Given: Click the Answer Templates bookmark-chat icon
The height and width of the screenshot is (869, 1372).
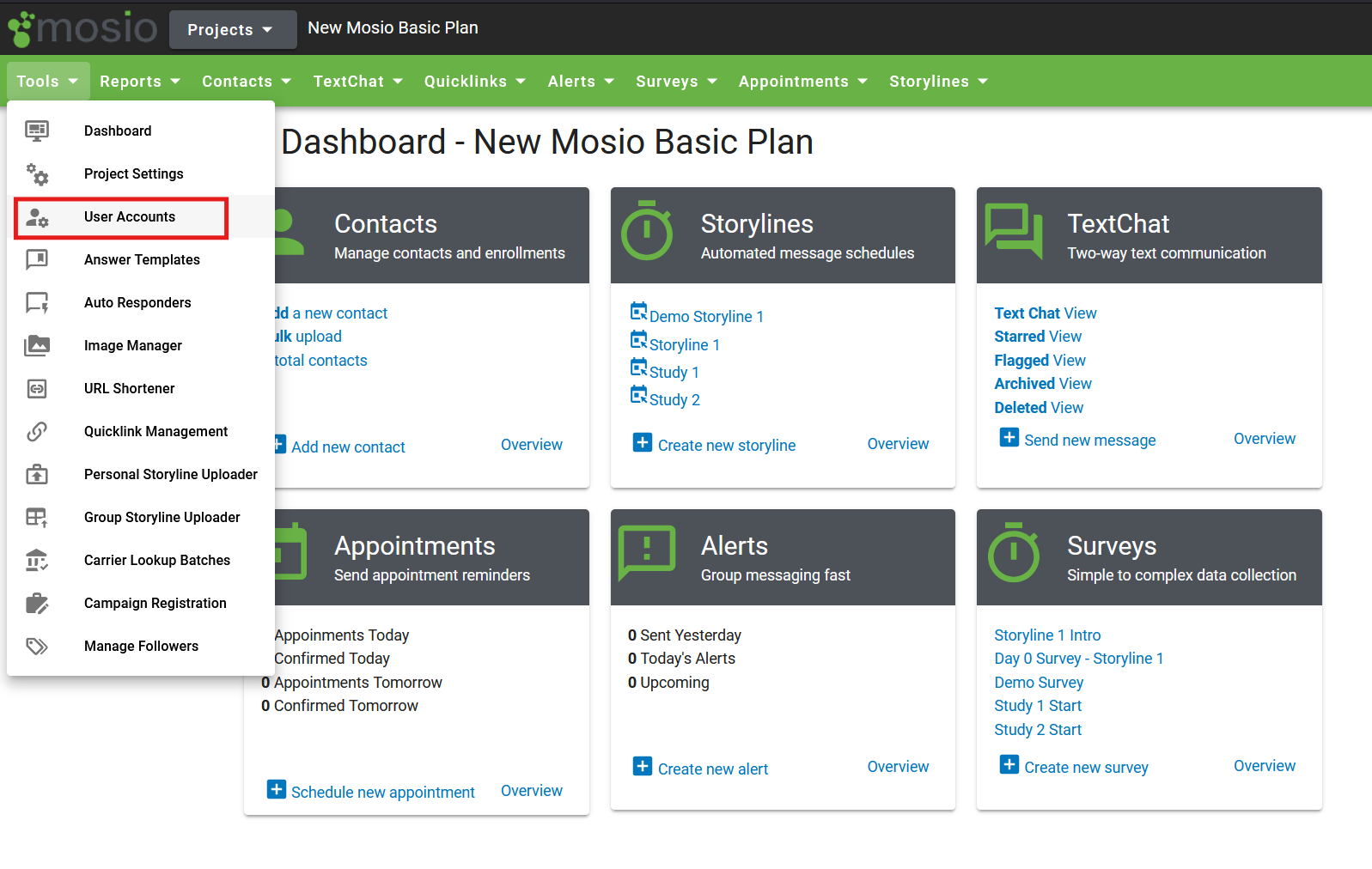Looking at the screenshot, I should 37,259.
